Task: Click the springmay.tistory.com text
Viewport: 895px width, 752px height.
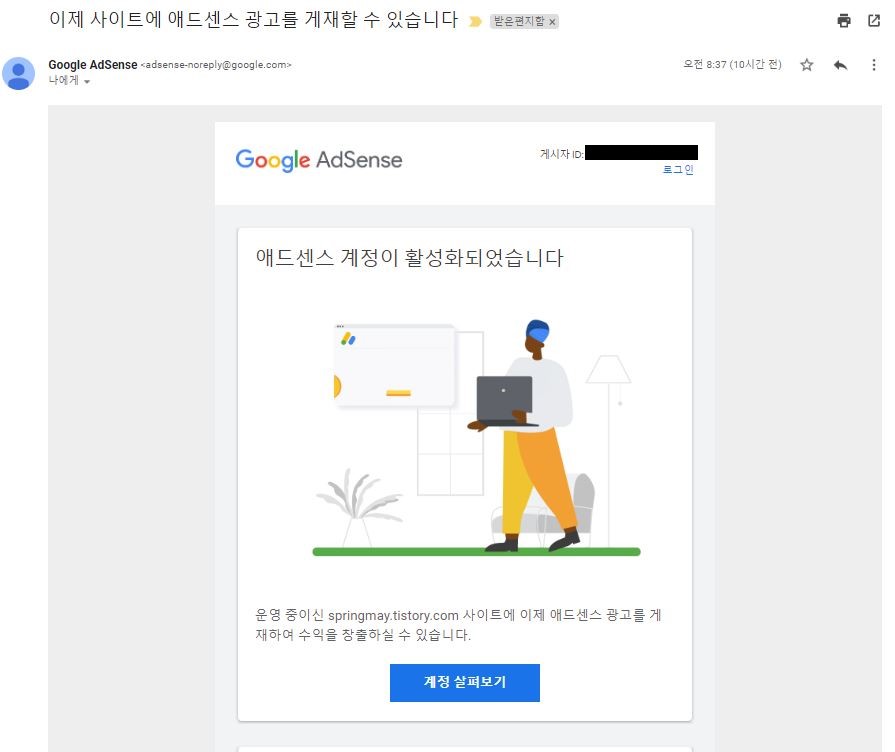Action: pos(393,616)
